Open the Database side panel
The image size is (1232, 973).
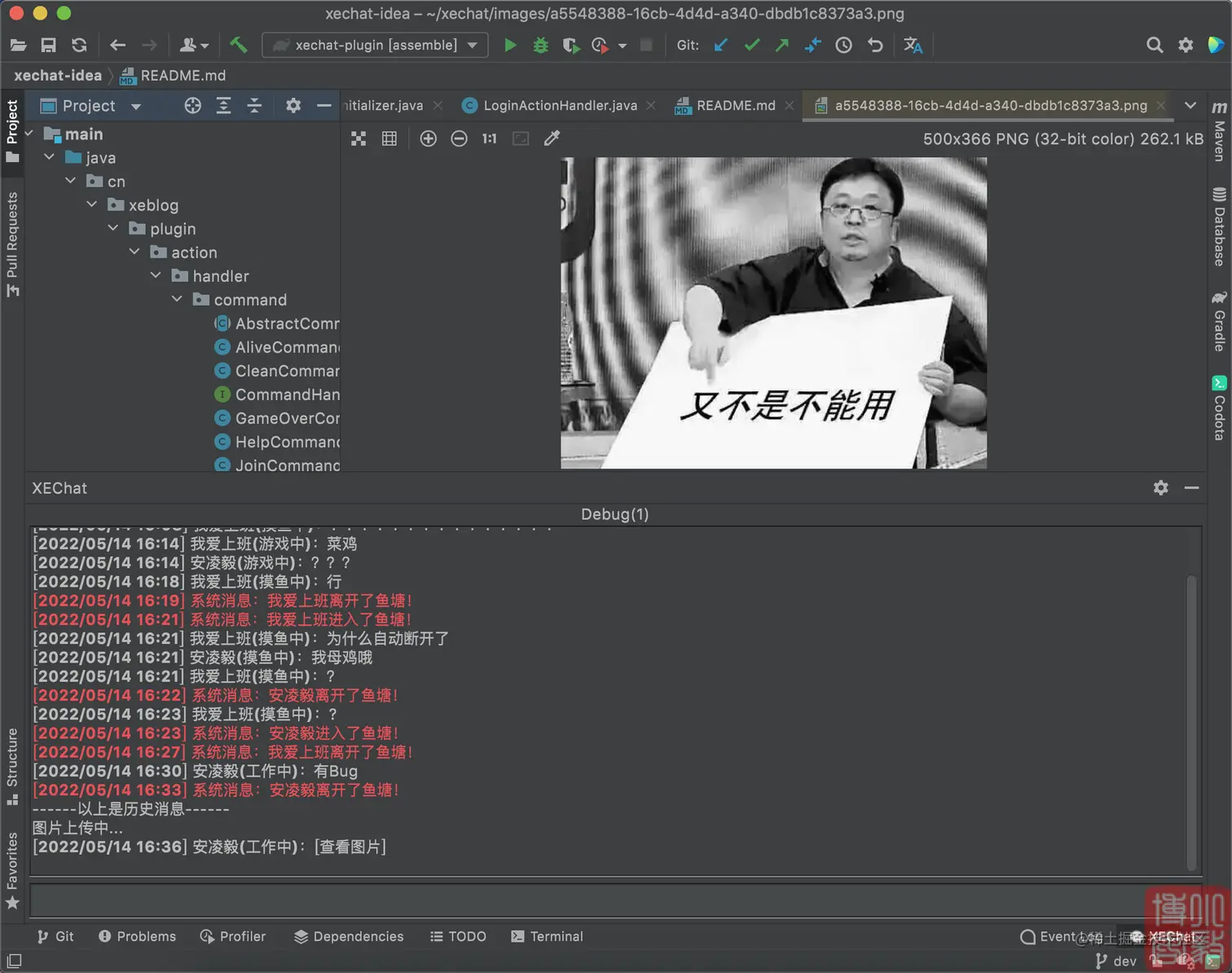click(1219, 227)
